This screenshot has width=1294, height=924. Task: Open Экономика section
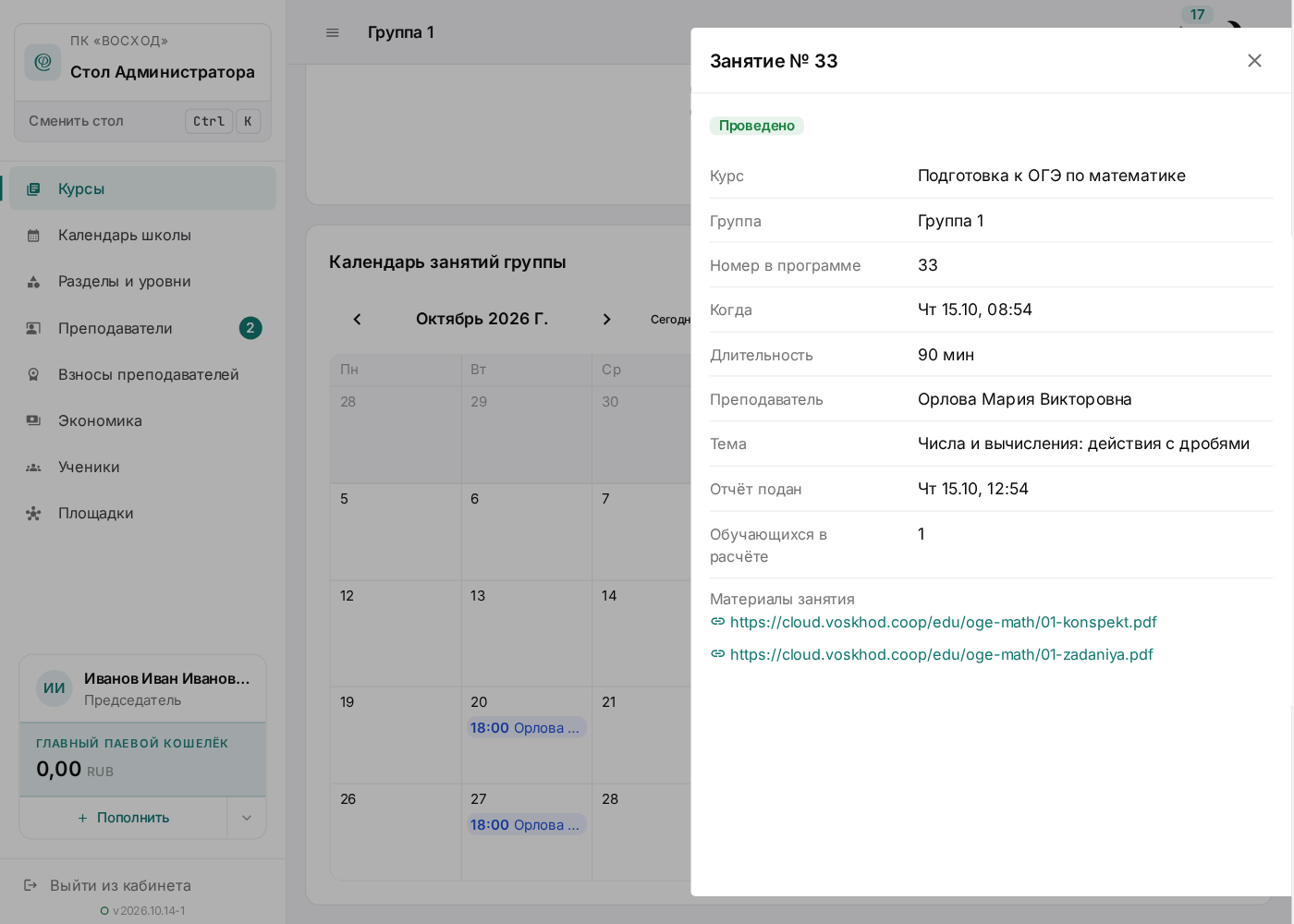(142, 420)
